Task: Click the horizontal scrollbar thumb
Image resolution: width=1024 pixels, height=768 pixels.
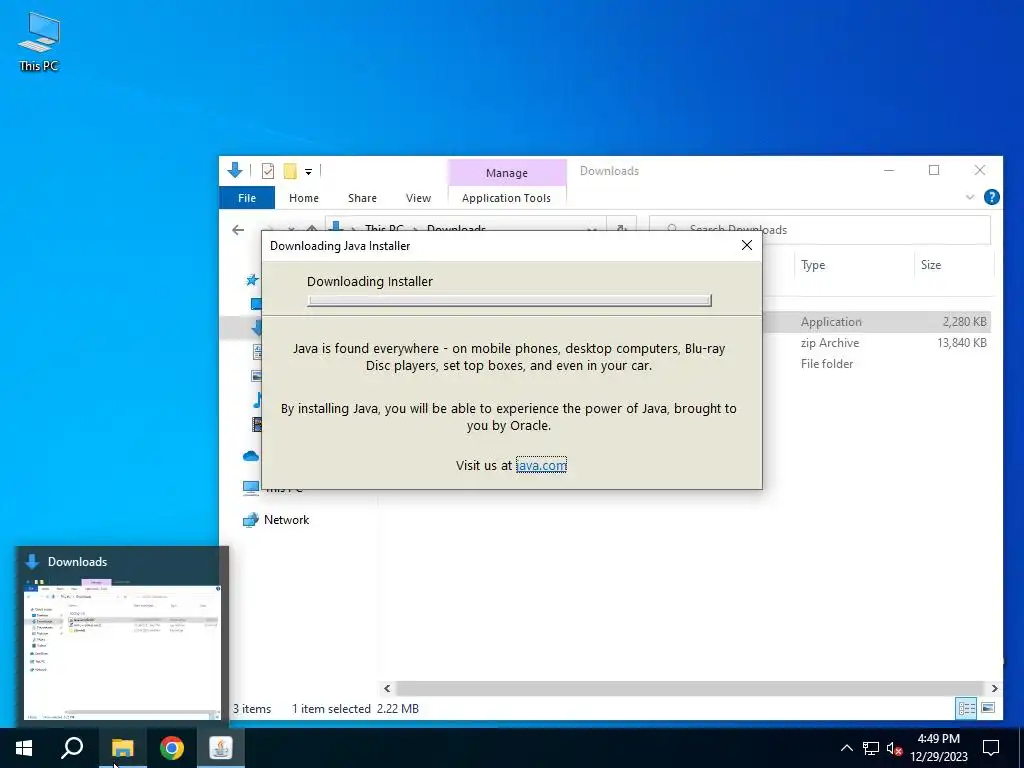Action: pos(689,688)
